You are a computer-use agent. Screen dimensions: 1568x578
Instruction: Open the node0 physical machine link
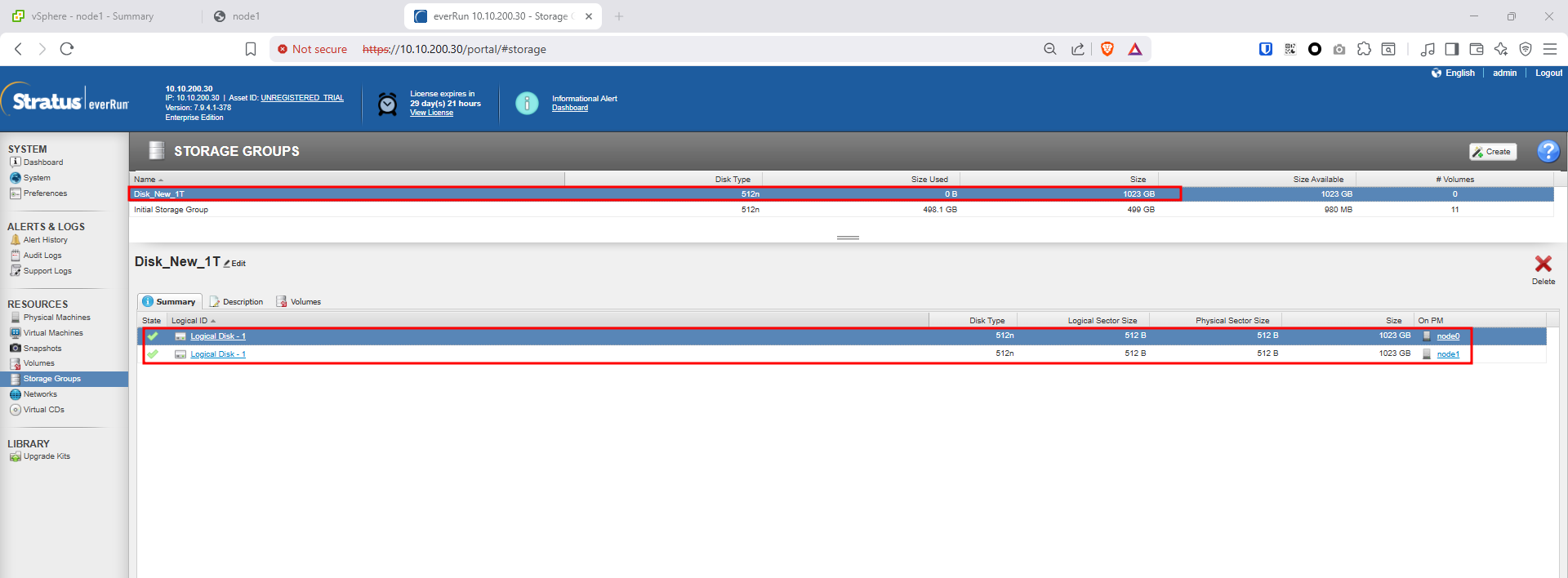[x=1448, y=336]
